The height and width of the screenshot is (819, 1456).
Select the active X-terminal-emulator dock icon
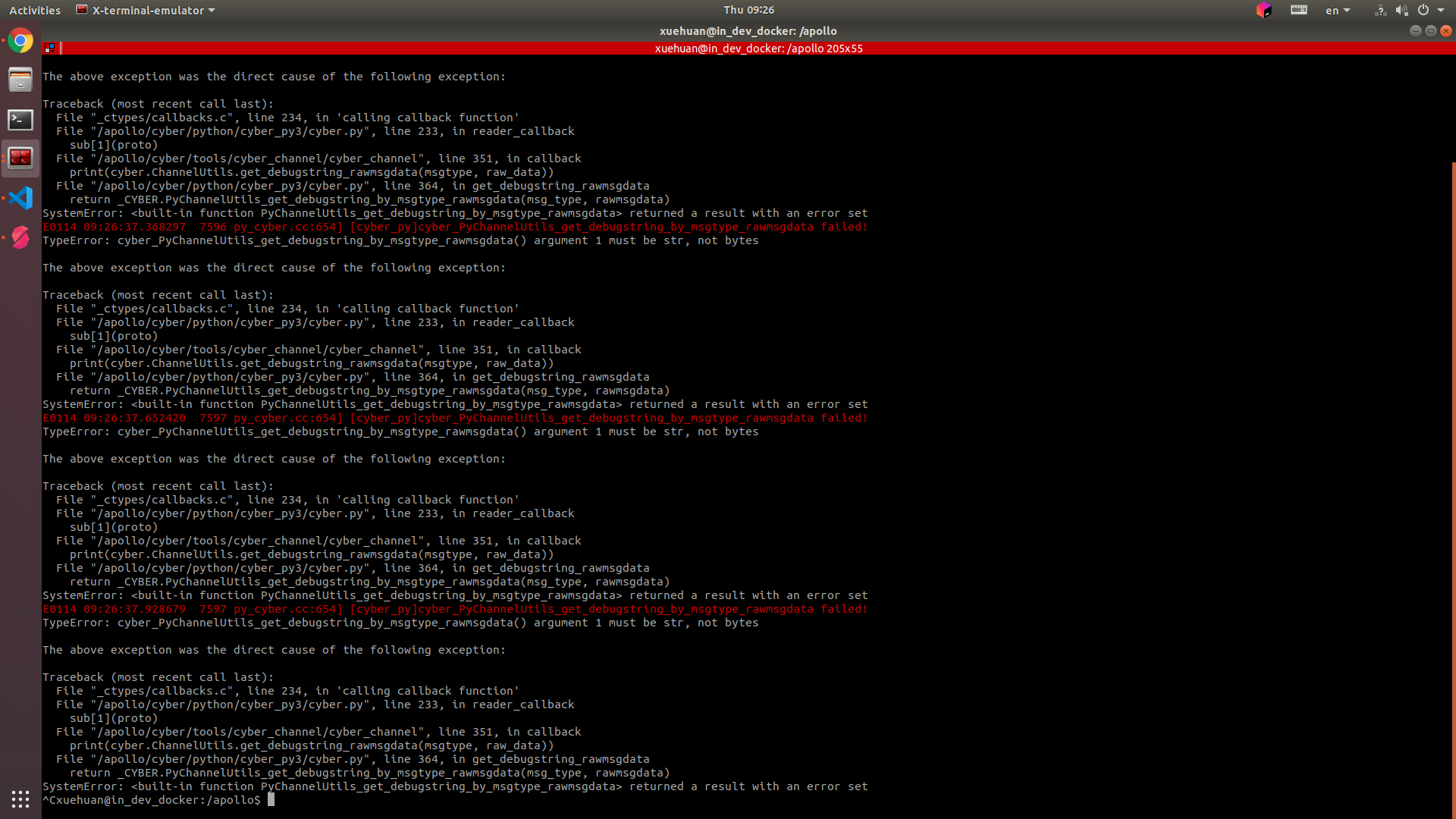[20, 158]
